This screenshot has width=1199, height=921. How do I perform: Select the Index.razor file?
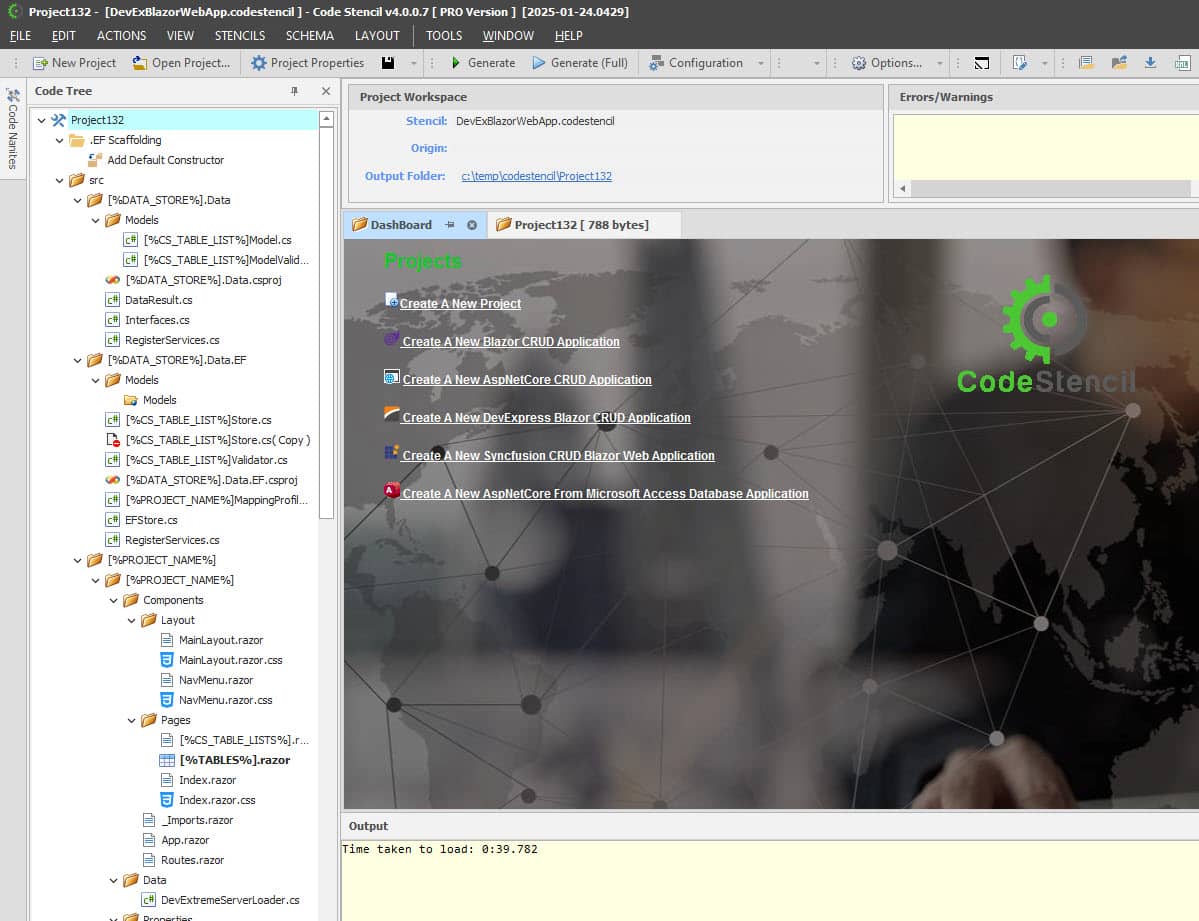207,780
